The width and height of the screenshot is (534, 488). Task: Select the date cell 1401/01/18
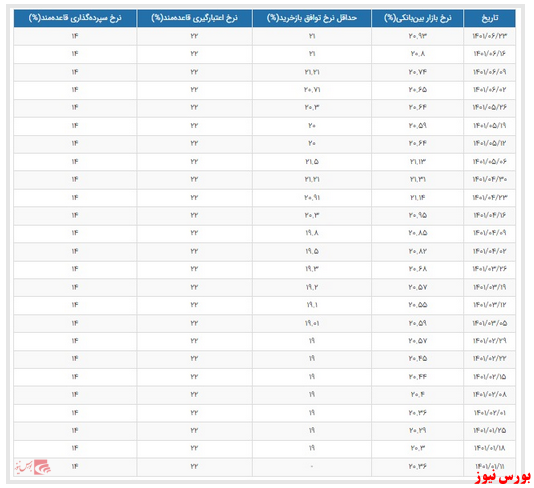coord(489,448)
